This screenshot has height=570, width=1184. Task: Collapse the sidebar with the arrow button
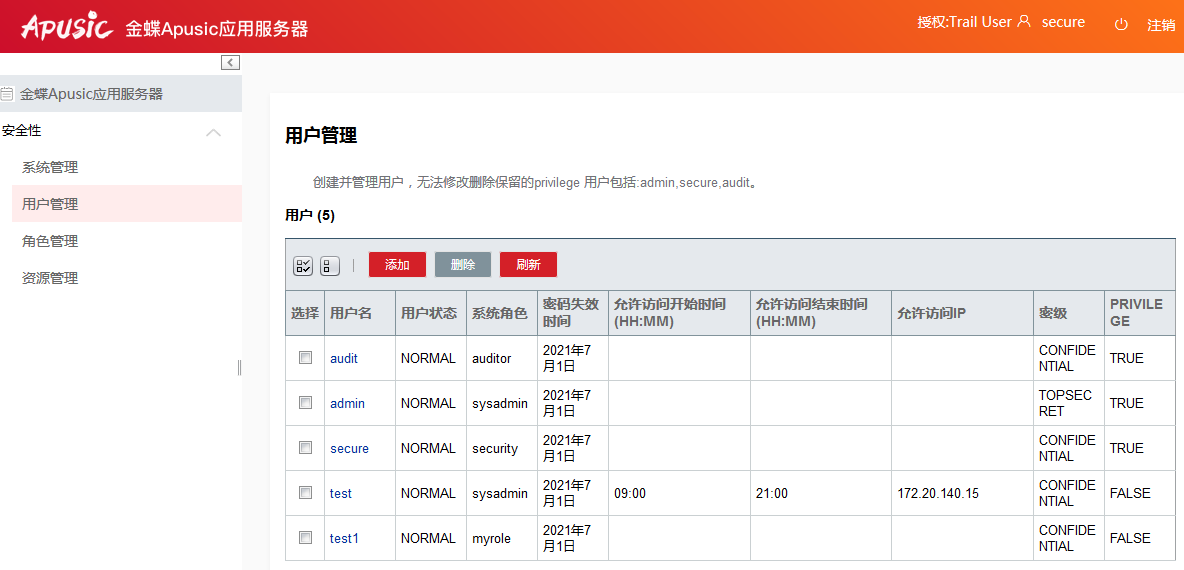tap(231, 62)
